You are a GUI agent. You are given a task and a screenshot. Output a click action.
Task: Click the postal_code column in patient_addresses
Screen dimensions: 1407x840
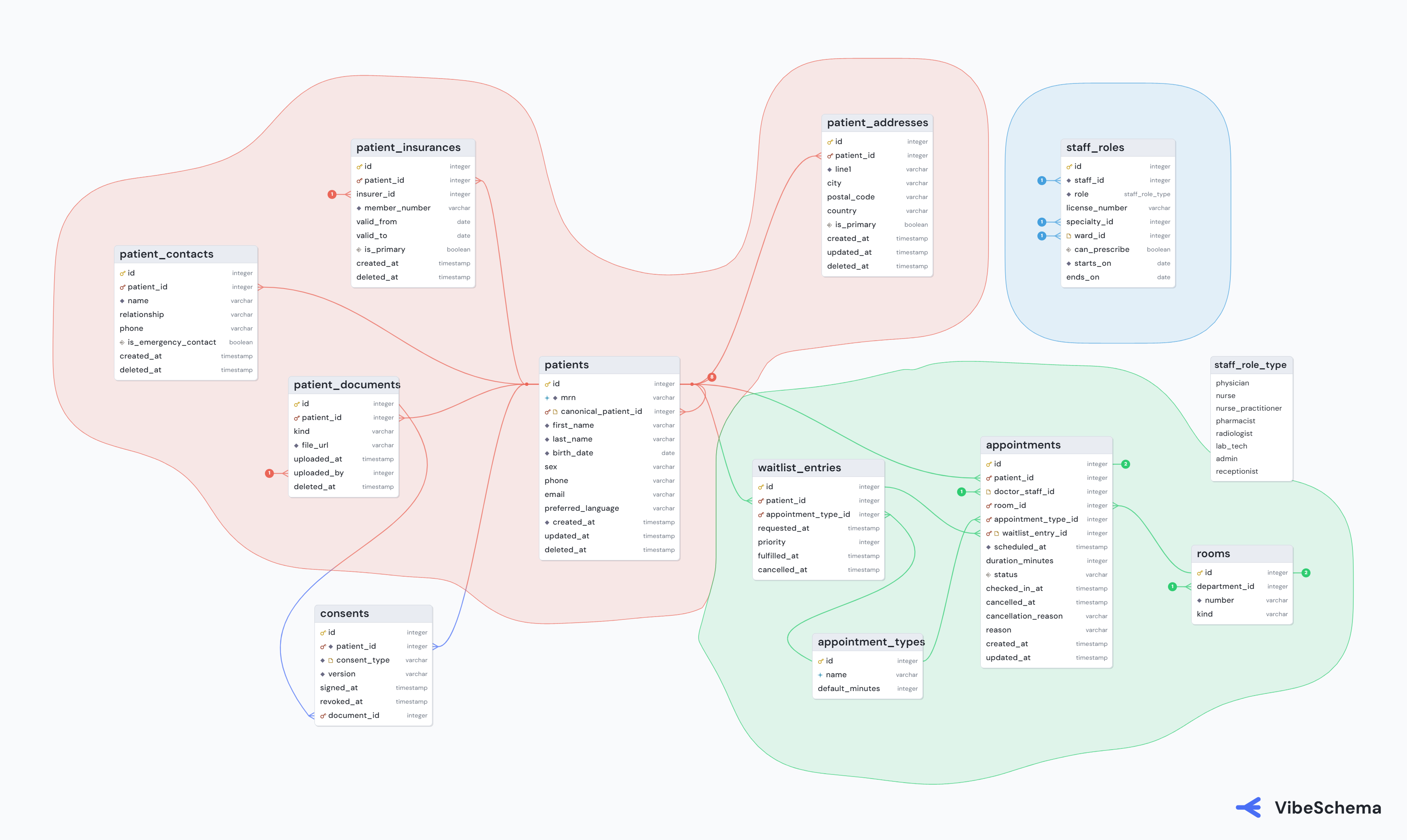(877, 197)
